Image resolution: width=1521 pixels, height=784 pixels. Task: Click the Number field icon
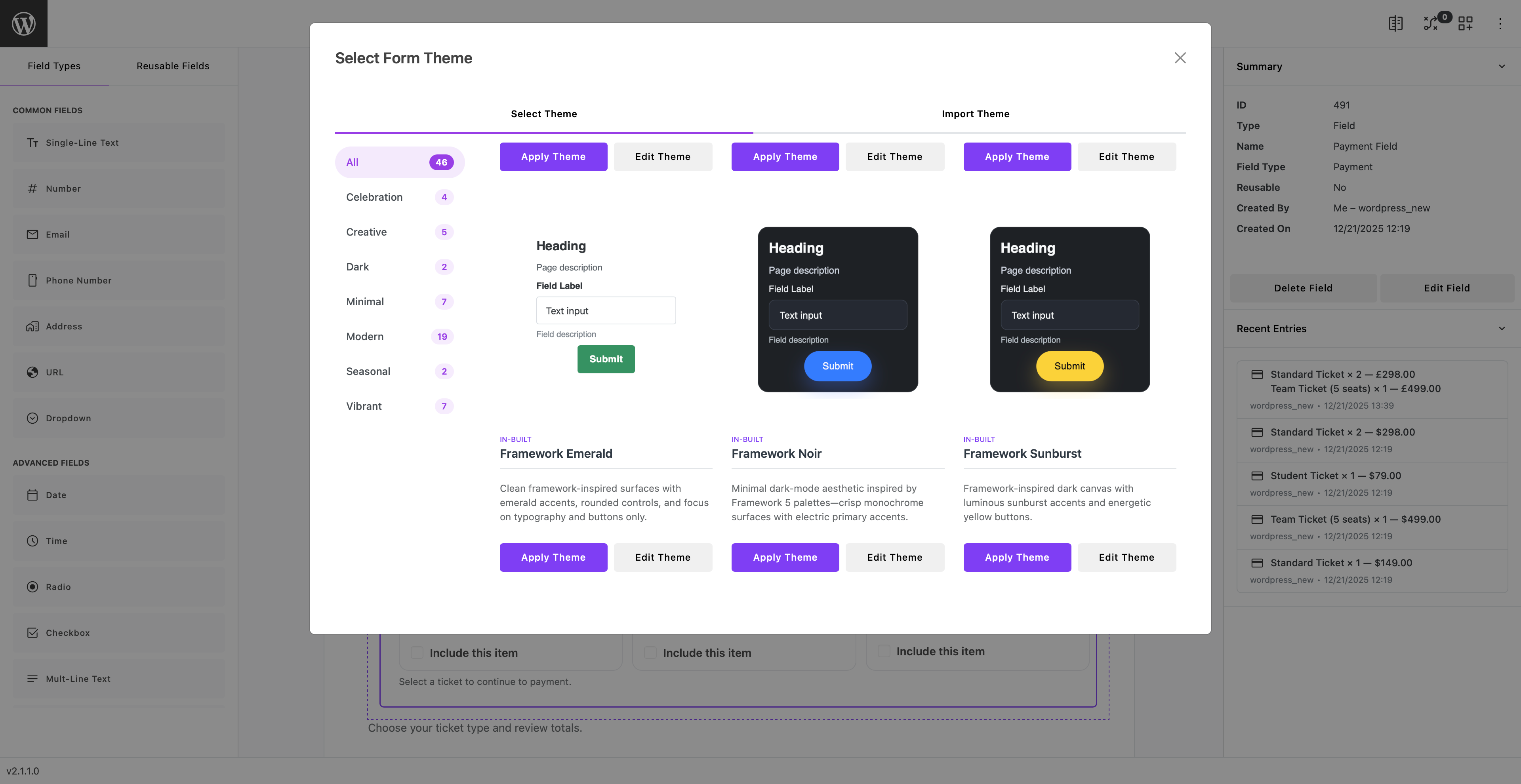click(32, 188)
